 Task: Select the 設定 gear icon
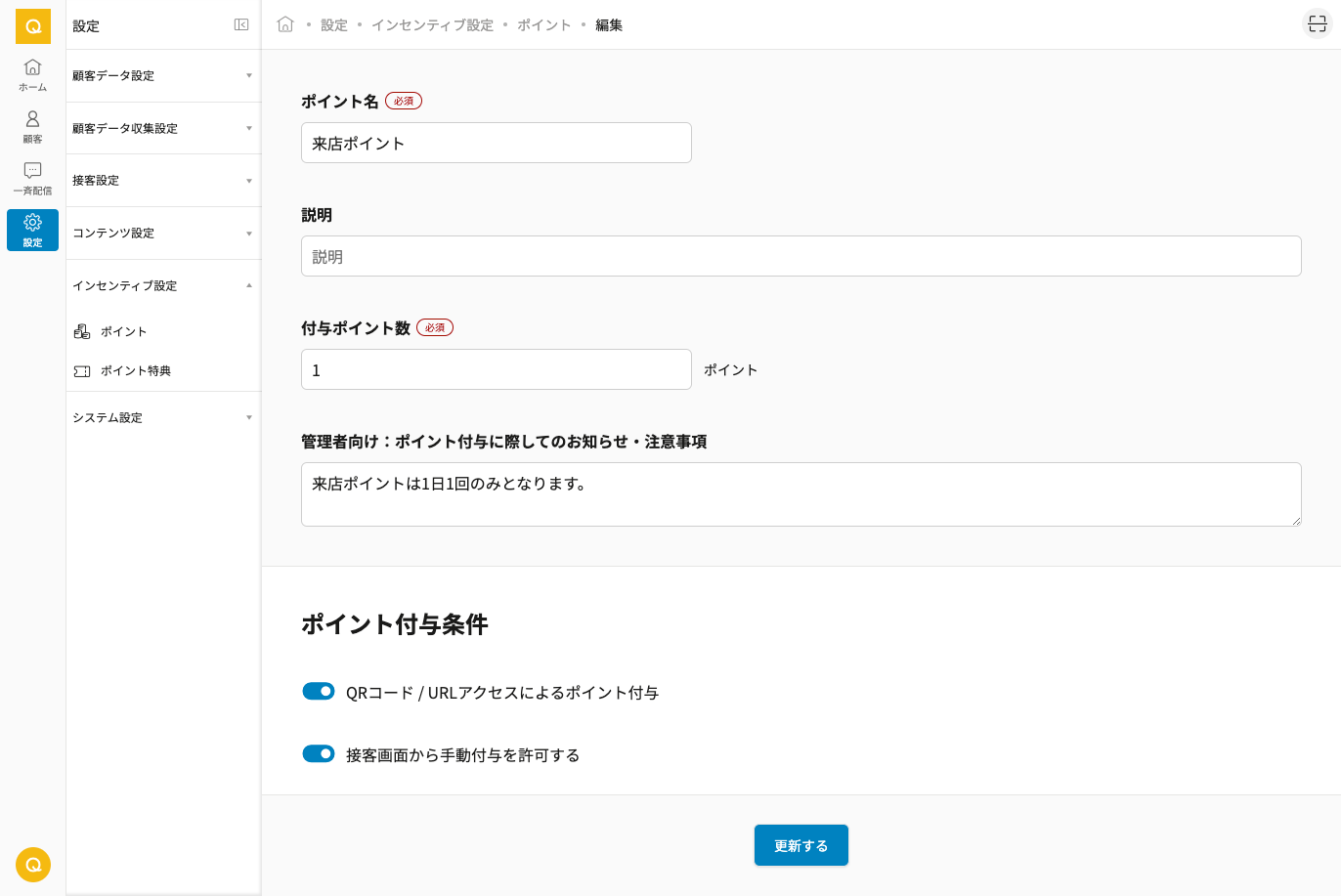(32, 230)
